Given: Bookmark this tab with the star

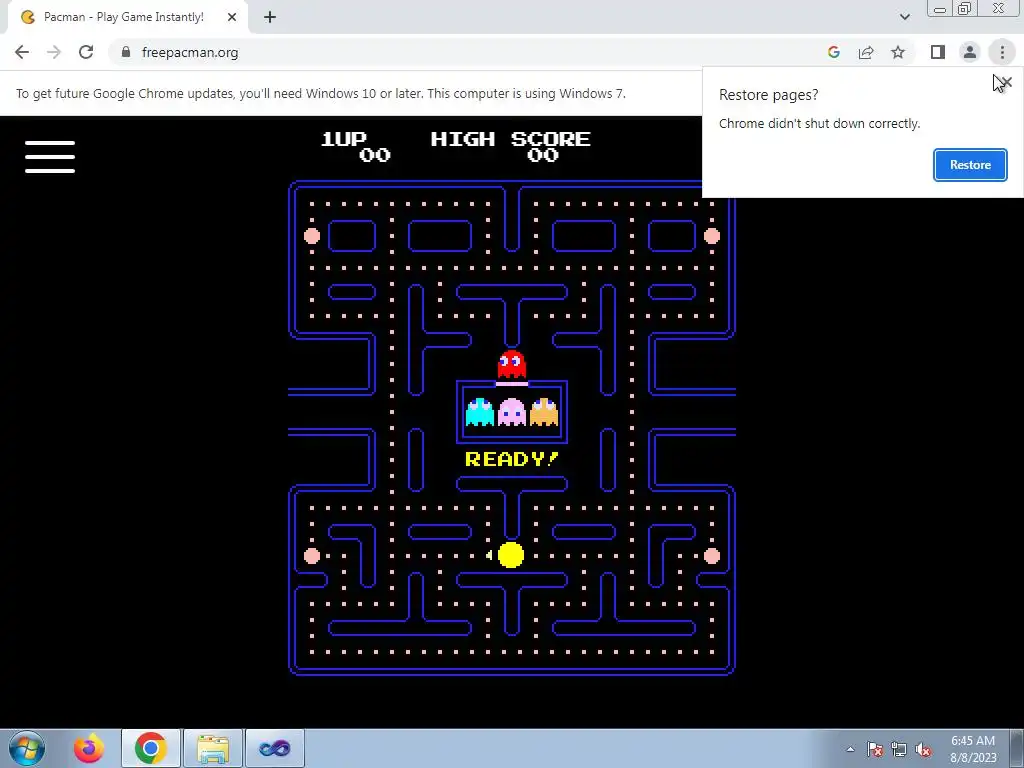Looking at the screenshot, I should (x=898, y=52).
